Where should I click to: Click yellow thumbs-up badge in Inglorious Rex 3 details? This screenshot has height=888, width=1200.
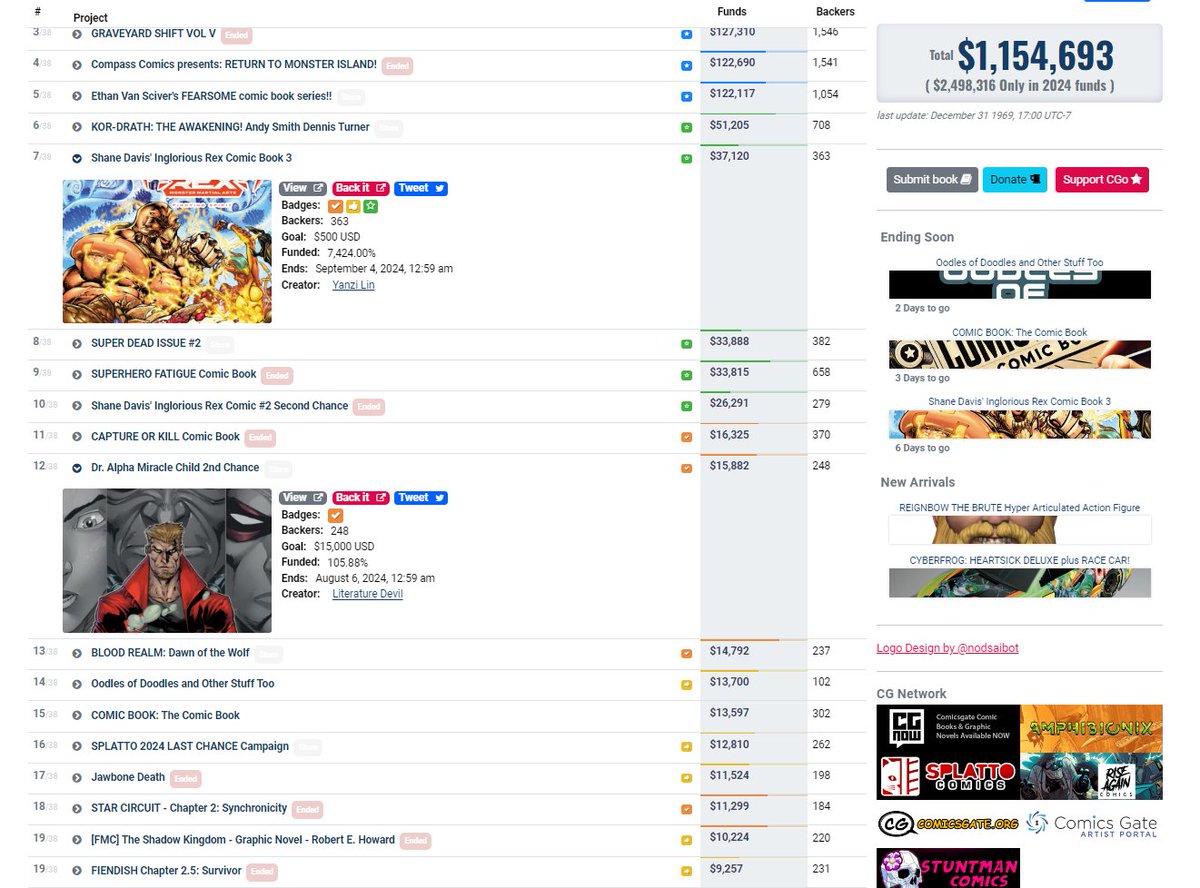[353, 206]
